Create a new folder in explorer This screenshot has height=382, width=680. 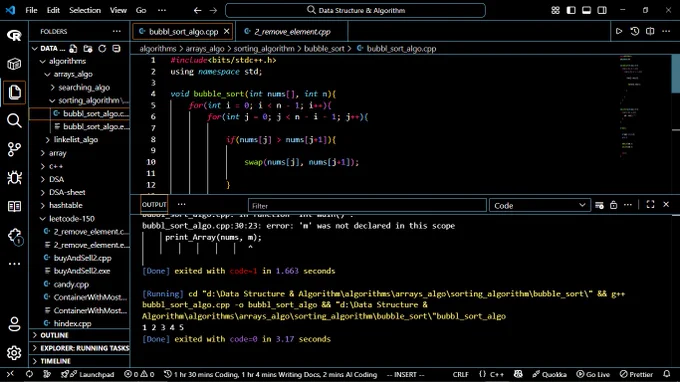(x=88, y=49)
